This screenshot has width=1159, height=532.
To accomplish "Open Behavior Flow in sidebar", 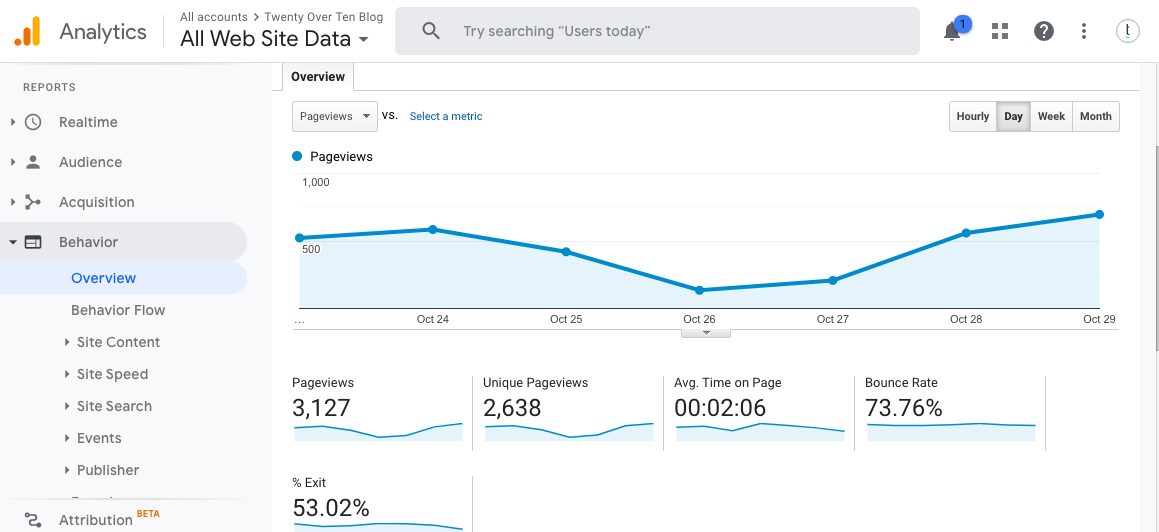I will (118, 310).
